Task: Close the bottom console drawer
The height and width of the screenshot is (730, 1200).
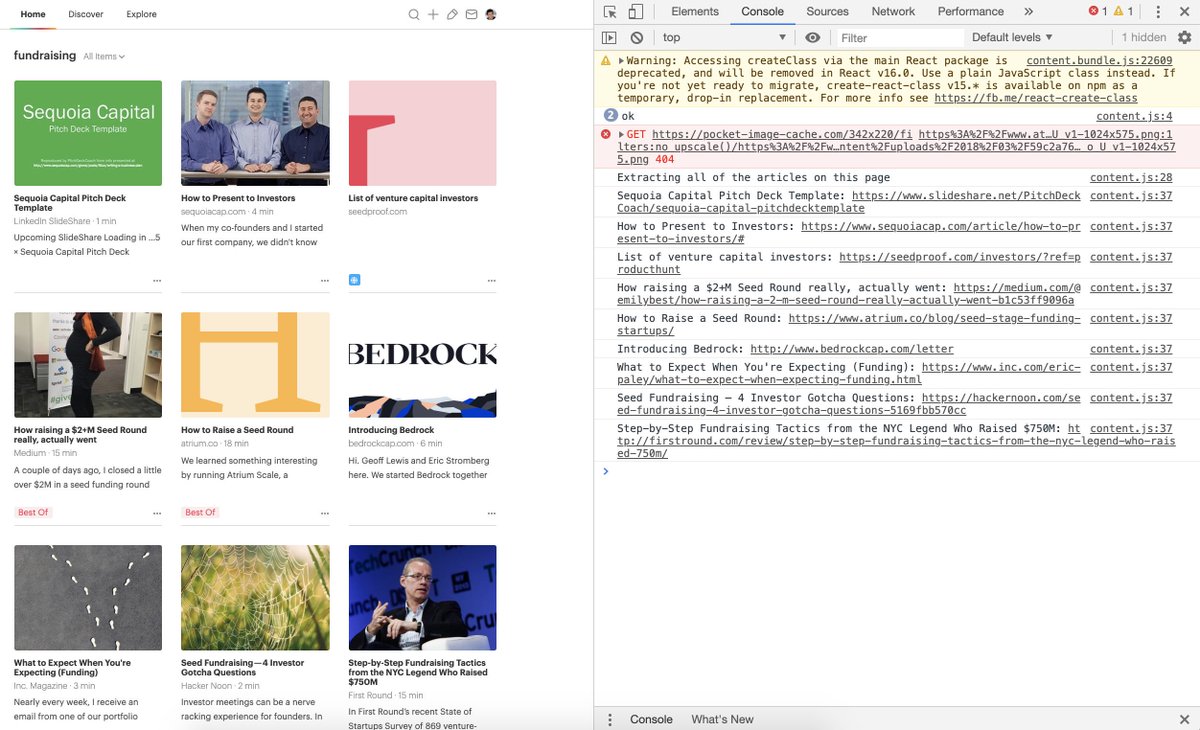Action: coord(1184,719)
